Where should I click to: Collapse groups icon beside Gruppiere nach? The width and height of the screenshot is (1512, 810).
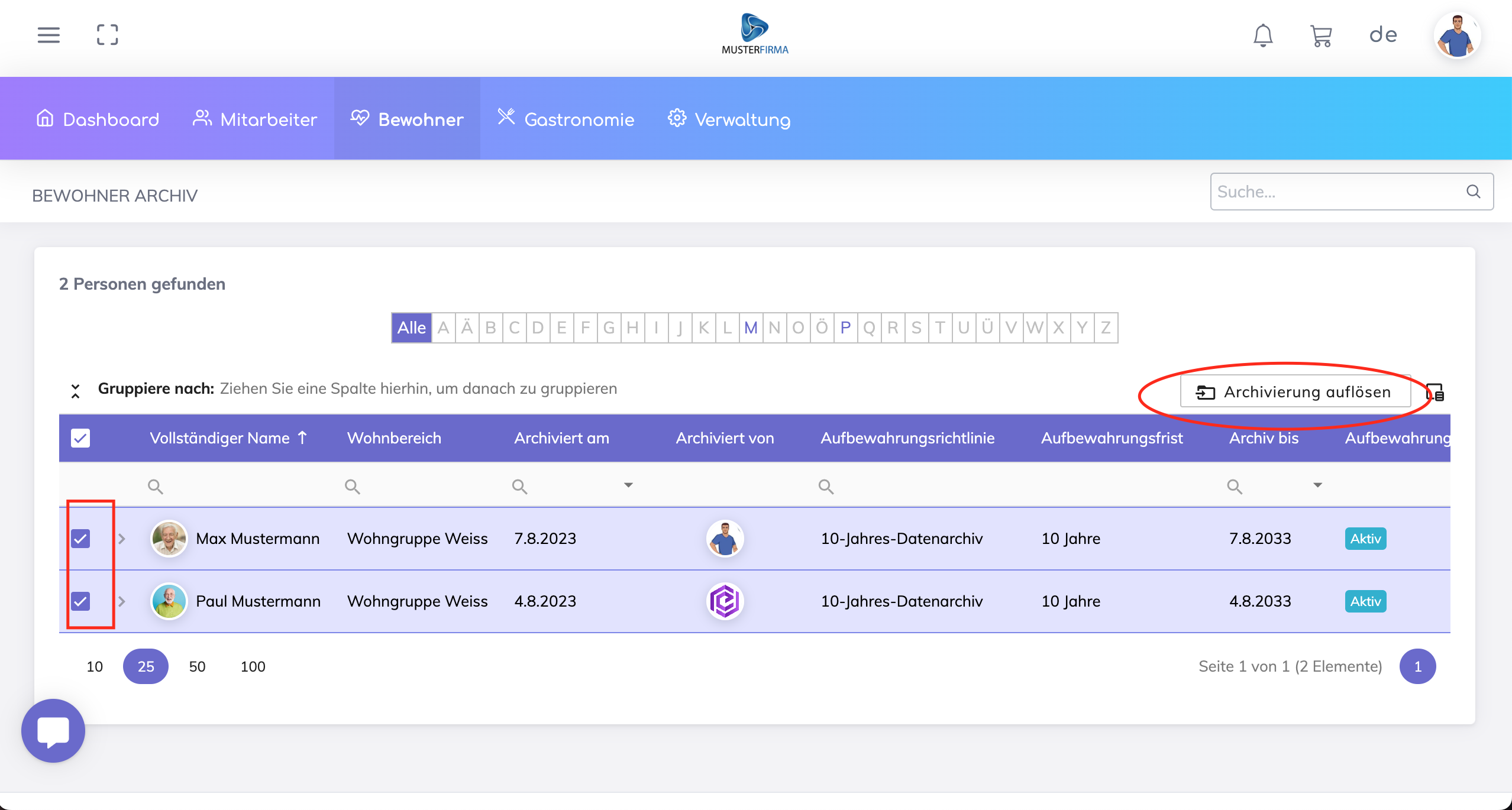coord(75,390)
